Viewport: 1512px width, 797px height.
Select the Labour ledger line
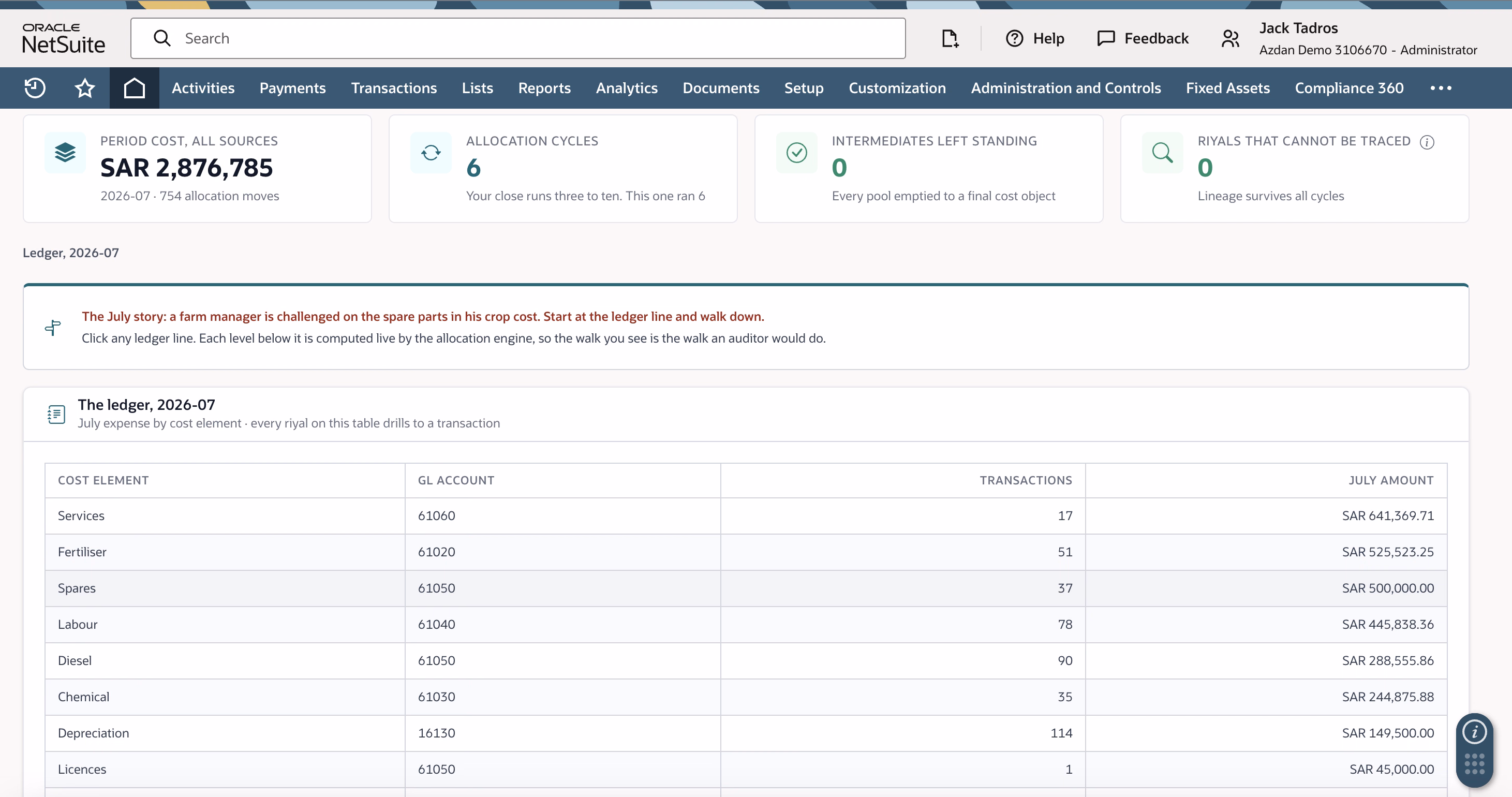tap(746, 625)
